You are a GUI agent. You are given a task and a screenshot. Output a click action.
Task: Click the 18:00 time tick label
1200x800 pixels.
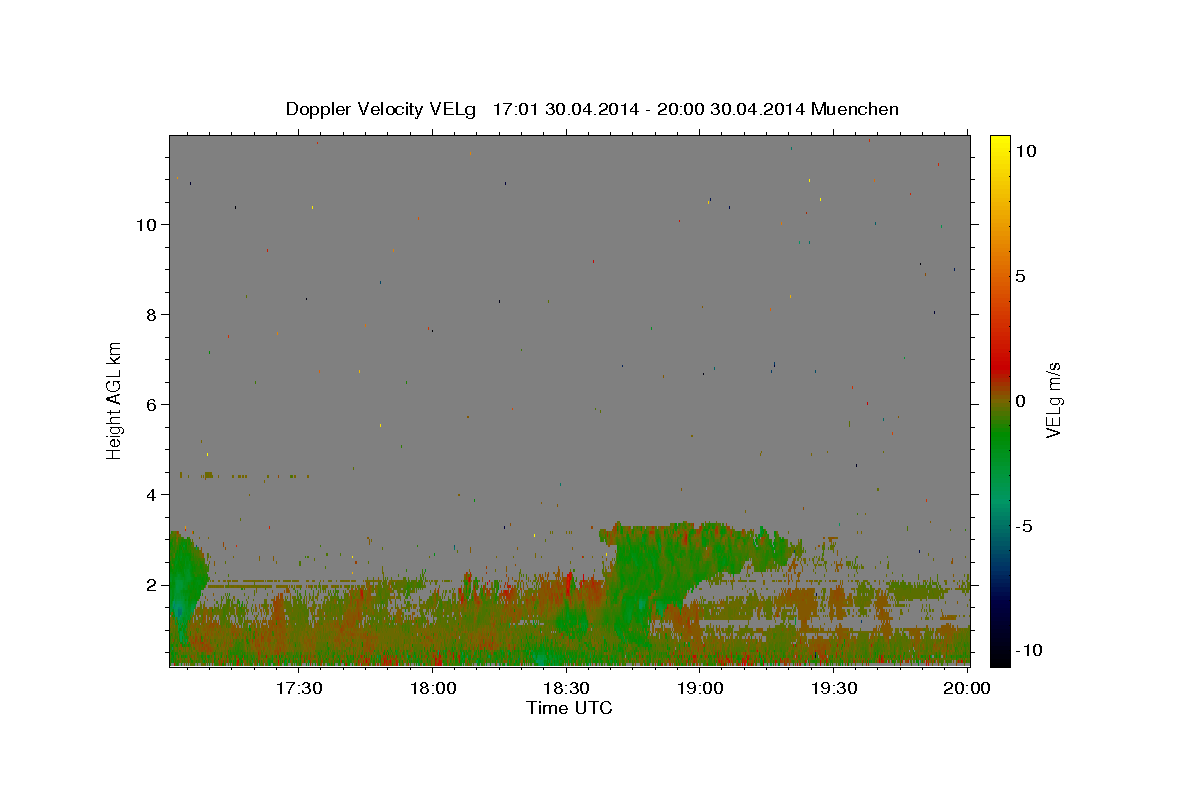[x=434, y=688]
